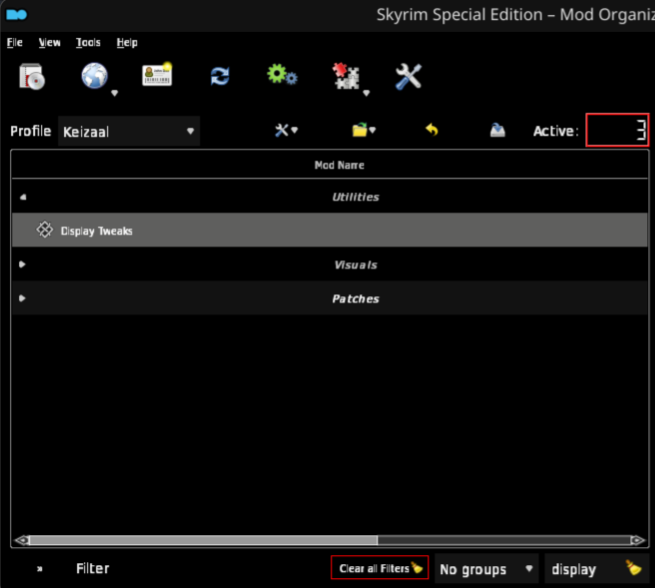Image resolution: width=655 pixels, height=588 pixels.
Task: Click the Nexus globe browser icon
Action: 94,76
